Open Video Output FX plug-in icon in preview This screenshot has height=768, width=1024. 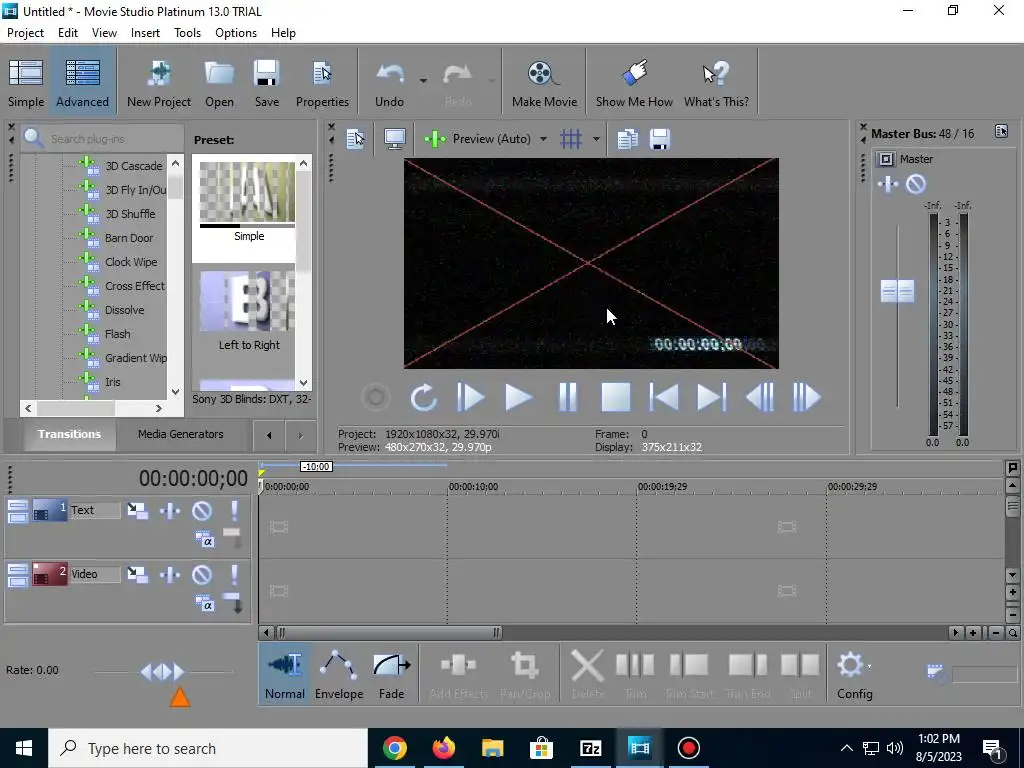coord(434,139)
